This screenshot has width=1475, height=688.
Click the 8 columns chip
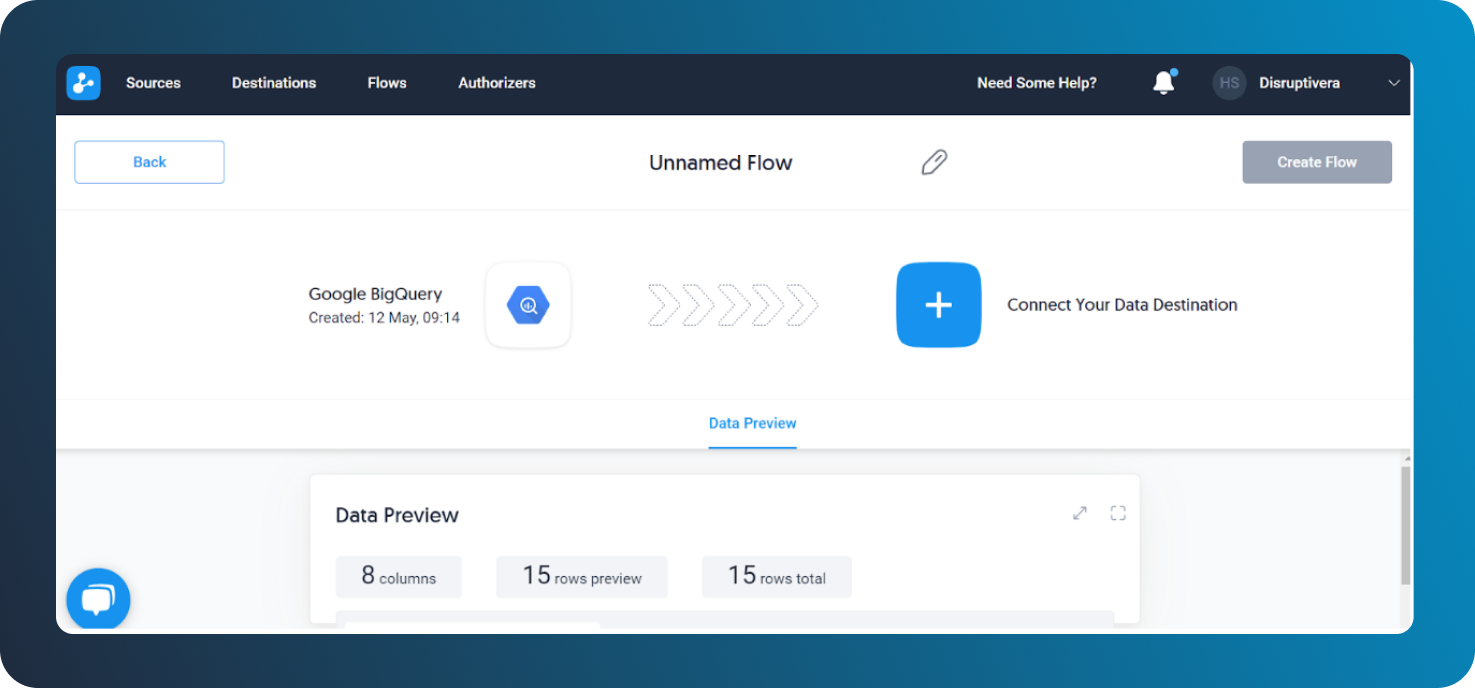point(398,577)
